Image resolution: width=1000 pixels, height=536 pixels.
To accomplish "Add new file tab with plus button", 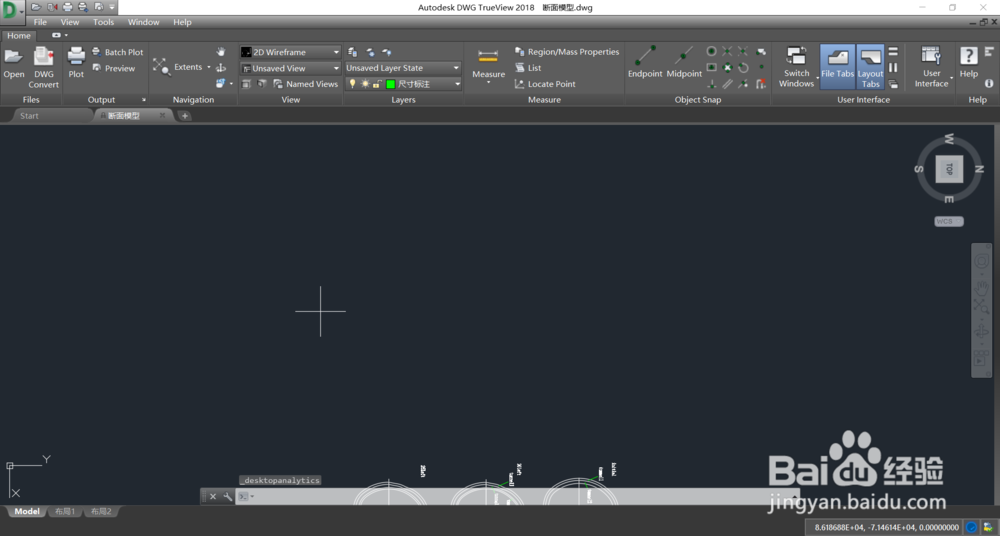I will 184,115.
